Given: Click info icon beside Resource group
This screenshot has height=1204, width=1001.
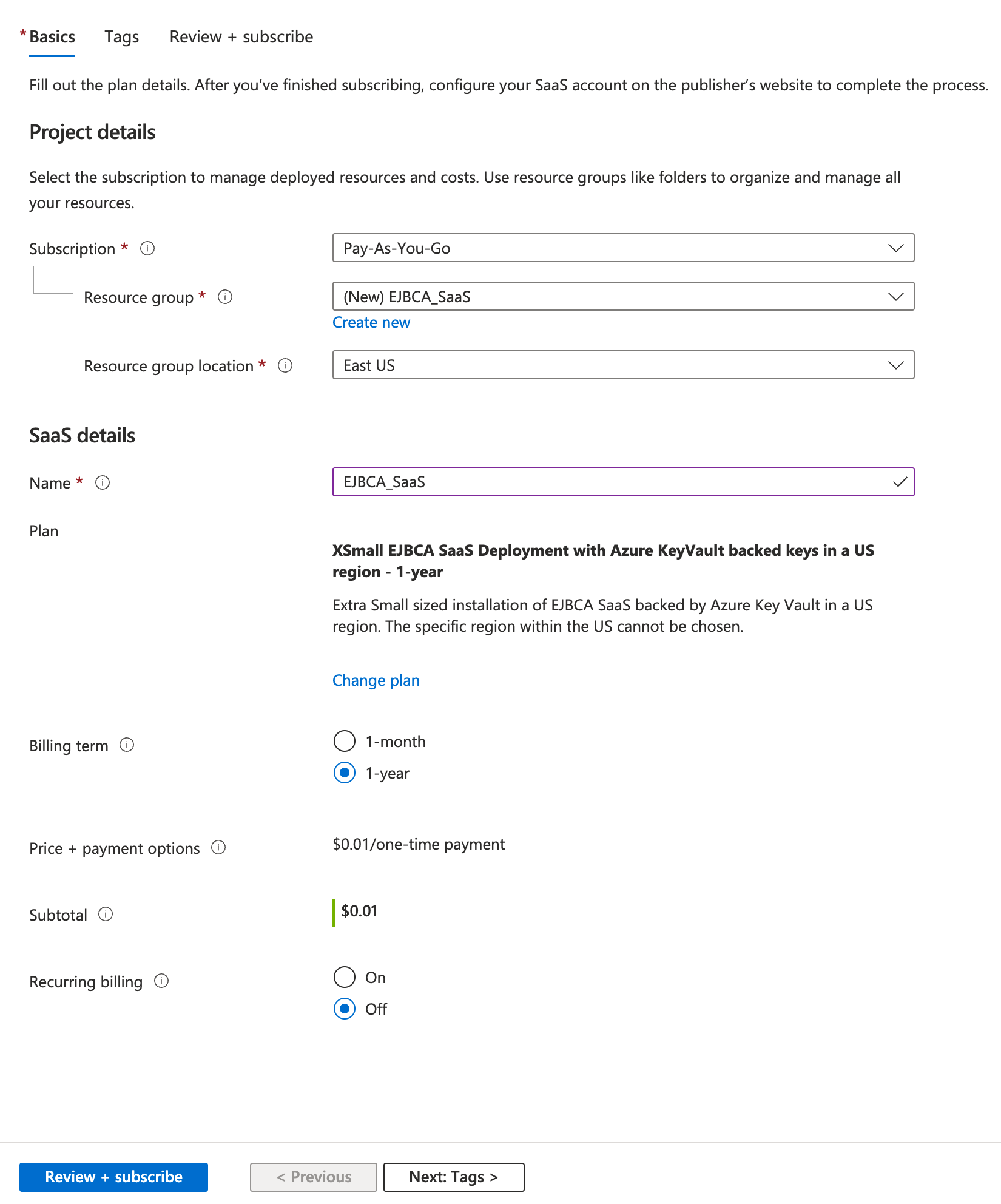Looking at the screenshot, I should pyautogui.click(x=225, y=297).
